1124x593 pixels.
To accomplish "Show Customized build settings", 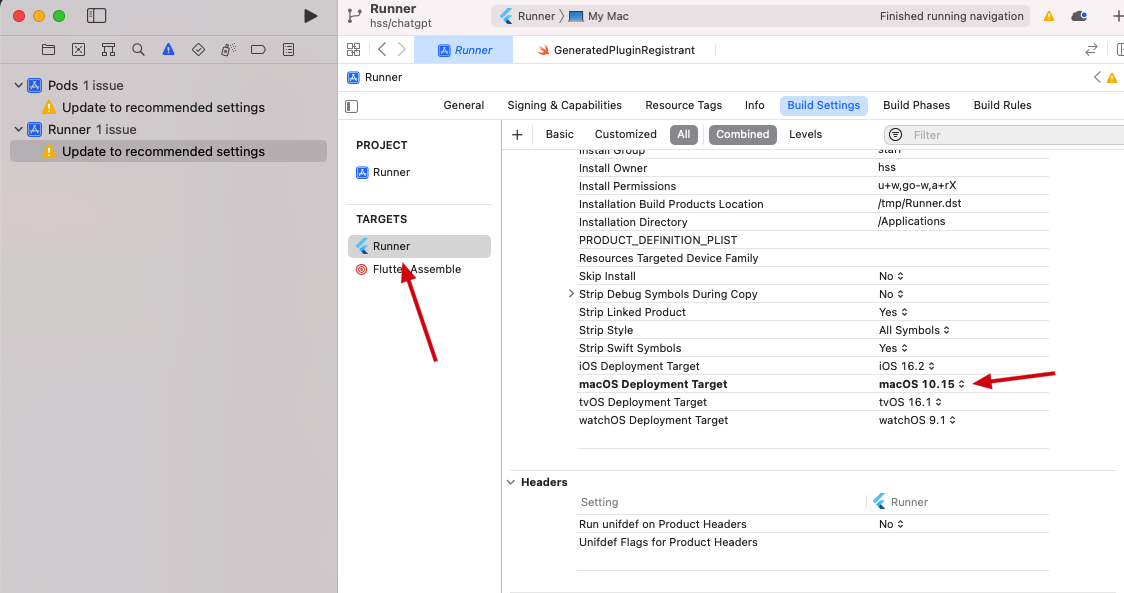I will (625, 134).
